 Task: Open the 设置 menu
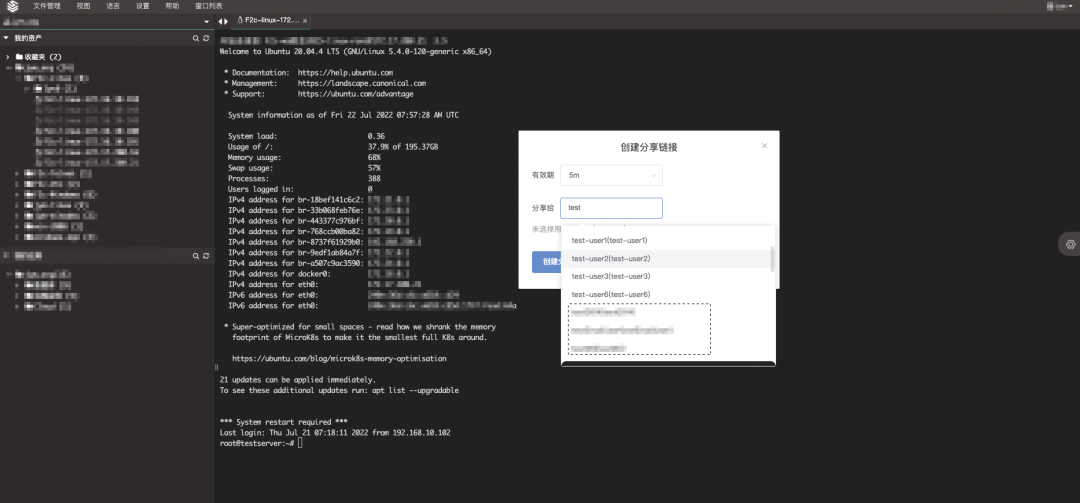[x=143, y=6]
